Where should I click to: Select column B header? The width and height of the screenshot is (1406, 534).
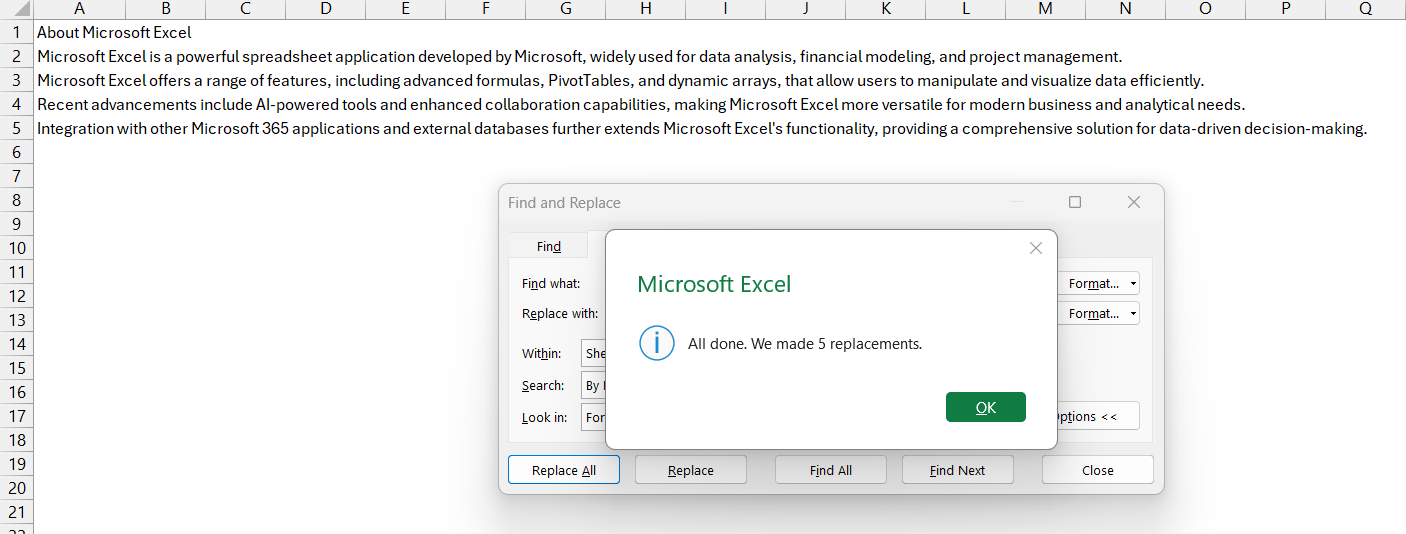[166, 9]
